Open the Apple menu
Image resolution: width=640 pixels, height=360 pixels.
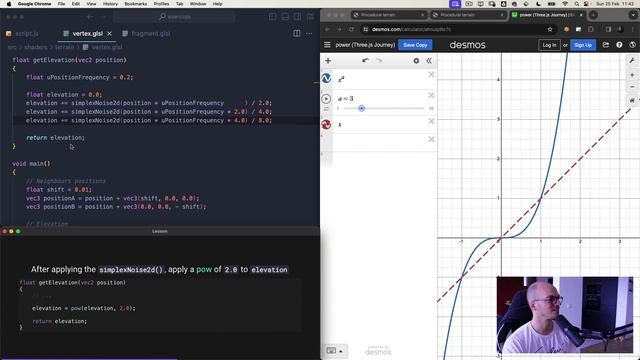[9, 4]
